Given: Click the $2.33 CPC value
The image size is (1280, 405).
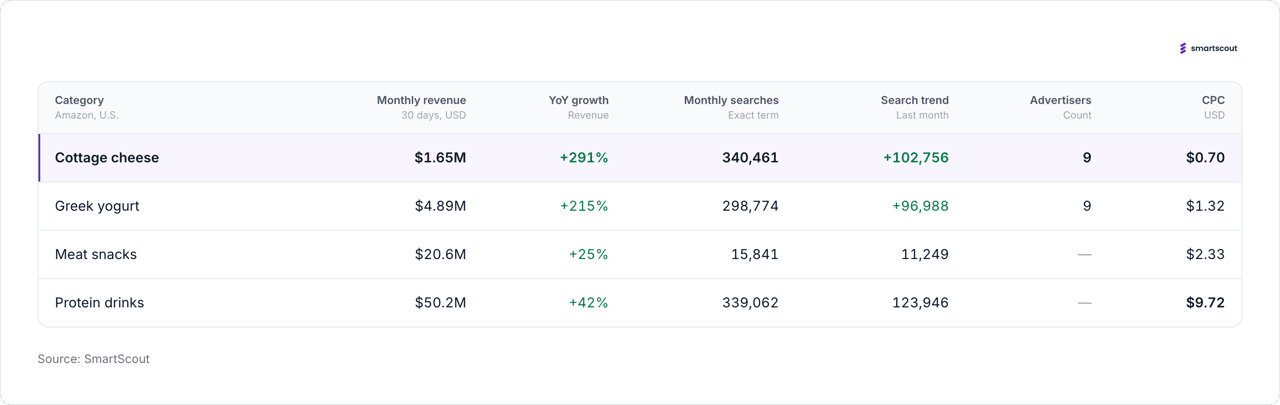Looking at the screenshot, I should click(x=1205, y=254).
